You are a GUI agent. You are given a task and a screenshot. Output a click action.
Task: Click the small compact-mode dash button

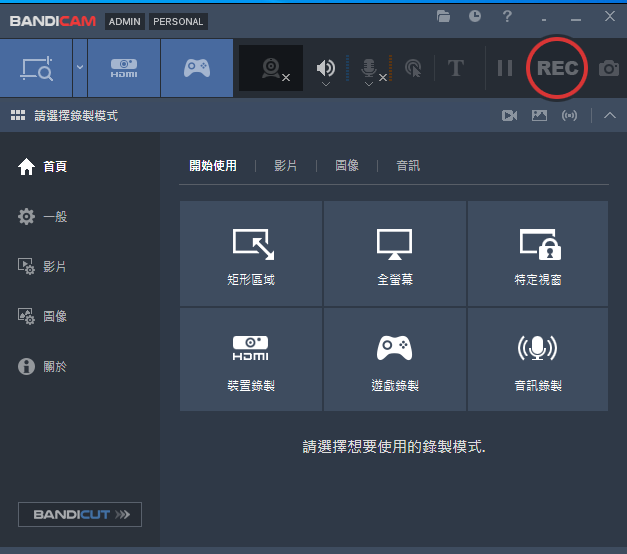click(544, 20)
